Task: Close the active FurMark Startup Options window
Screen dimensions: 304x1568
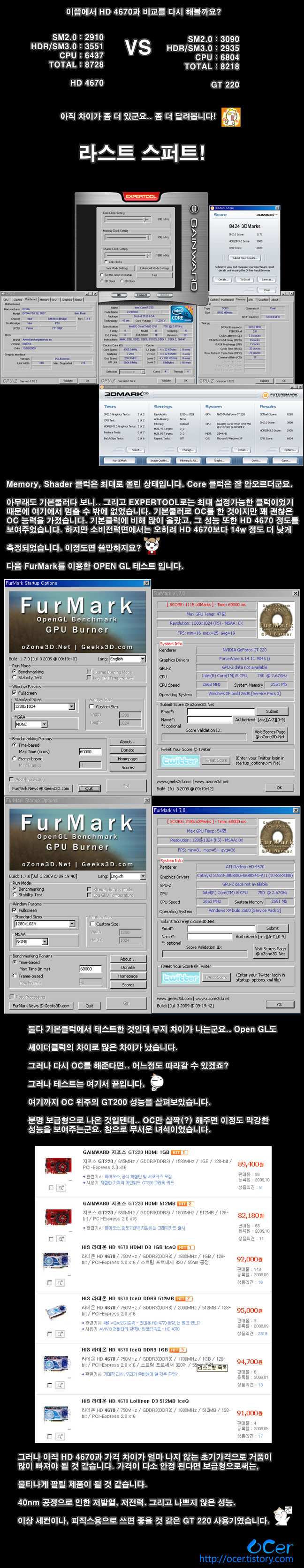Action: pyautogui.click(x=146, y=583)
